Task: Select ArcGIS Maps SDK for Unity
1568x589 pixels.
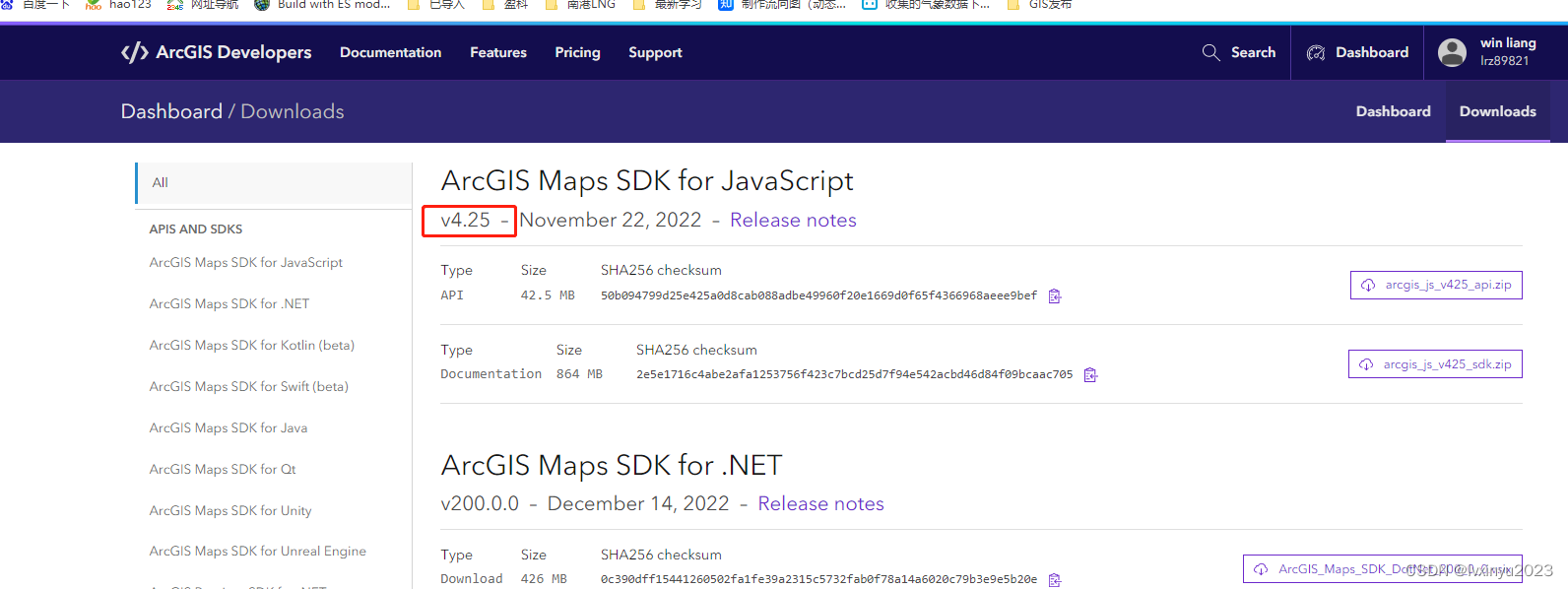Action: (230, 511)
